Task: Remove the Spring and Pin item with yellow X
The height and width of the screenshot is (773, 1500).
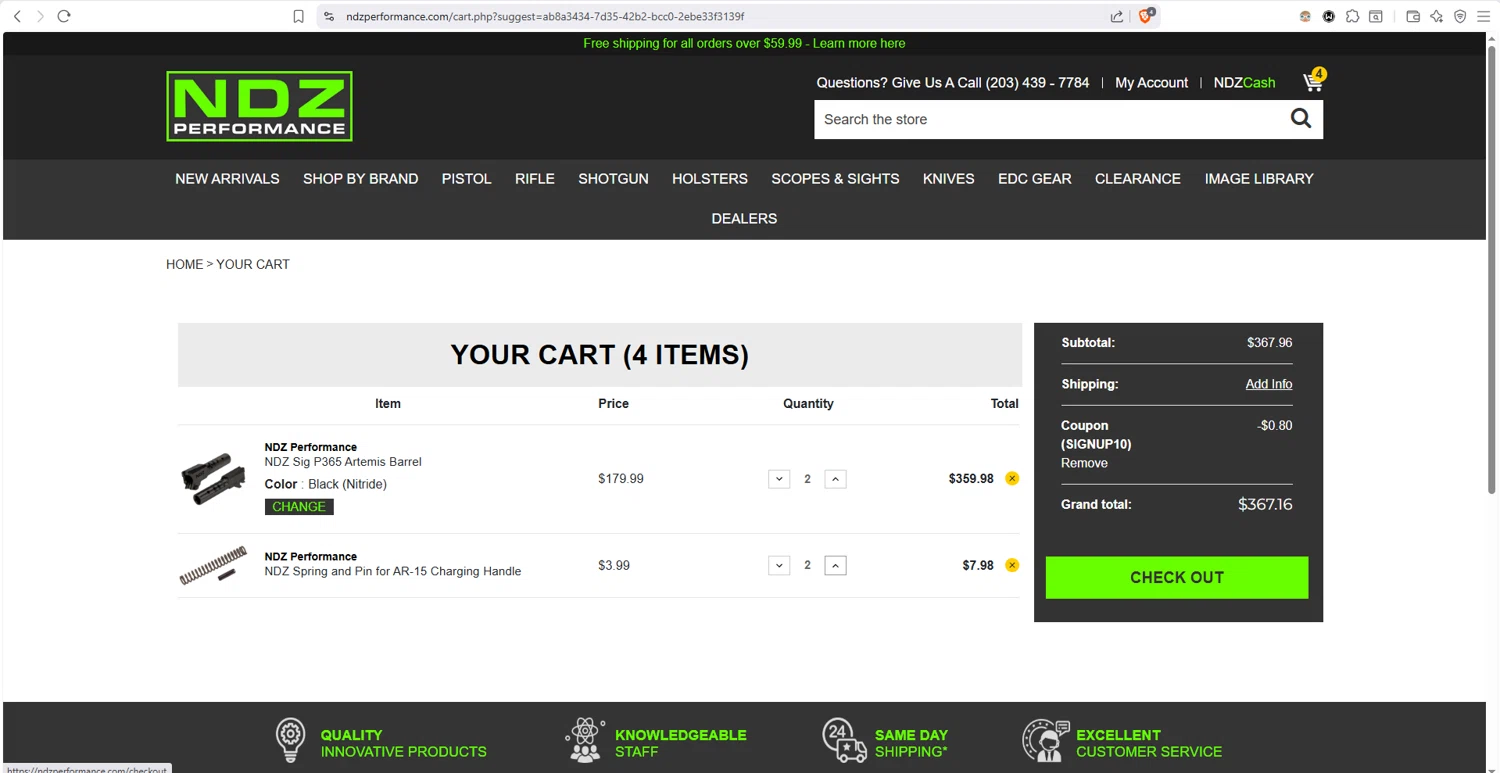Action: pyautogui.click(x=1012, y=565)
